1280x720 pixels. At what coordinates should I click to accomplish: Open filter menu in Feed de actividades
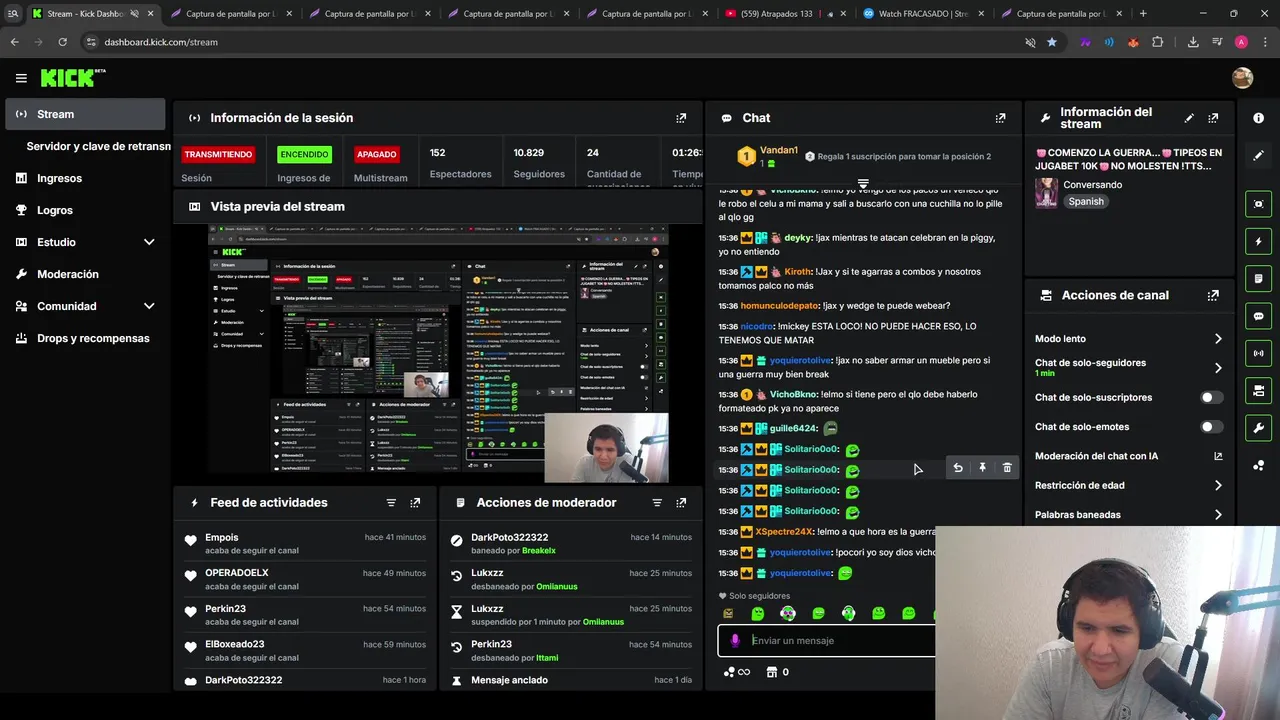pyautogui.click(x=391, y=503)
